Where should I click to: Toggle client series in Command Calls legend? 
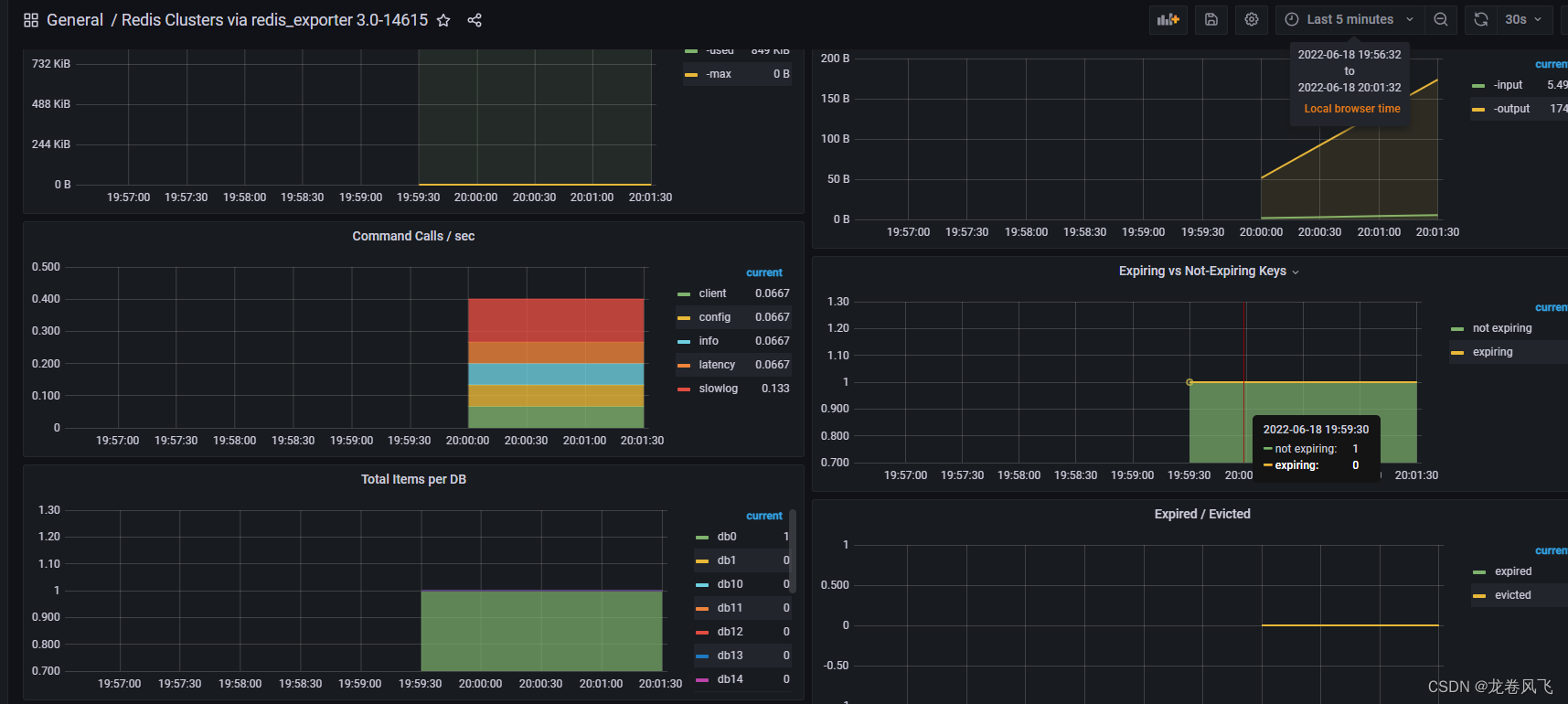click(x=712, y=293)
